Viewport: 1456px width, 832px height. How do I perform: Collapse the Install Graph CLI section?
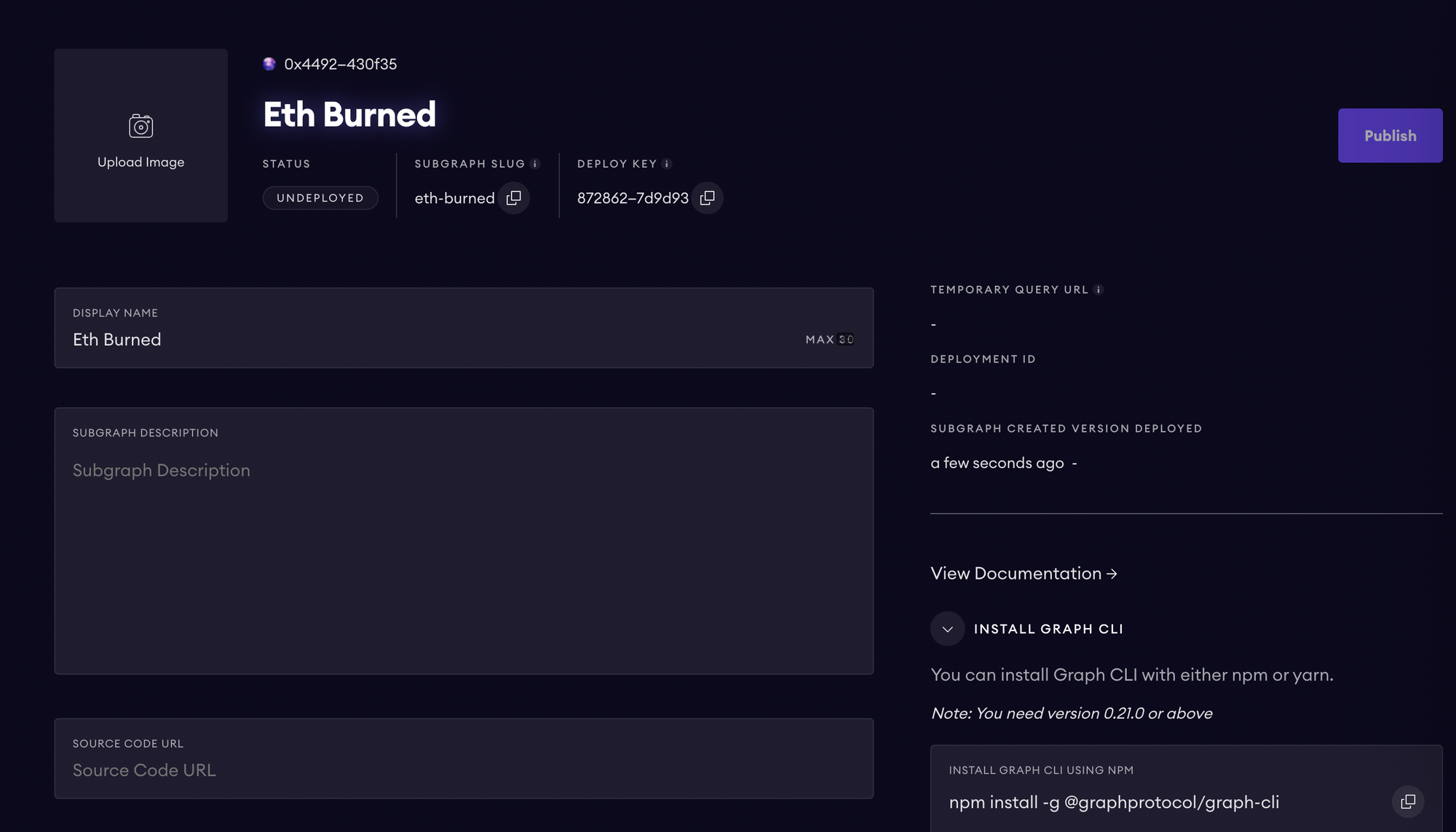click(947, 629)
